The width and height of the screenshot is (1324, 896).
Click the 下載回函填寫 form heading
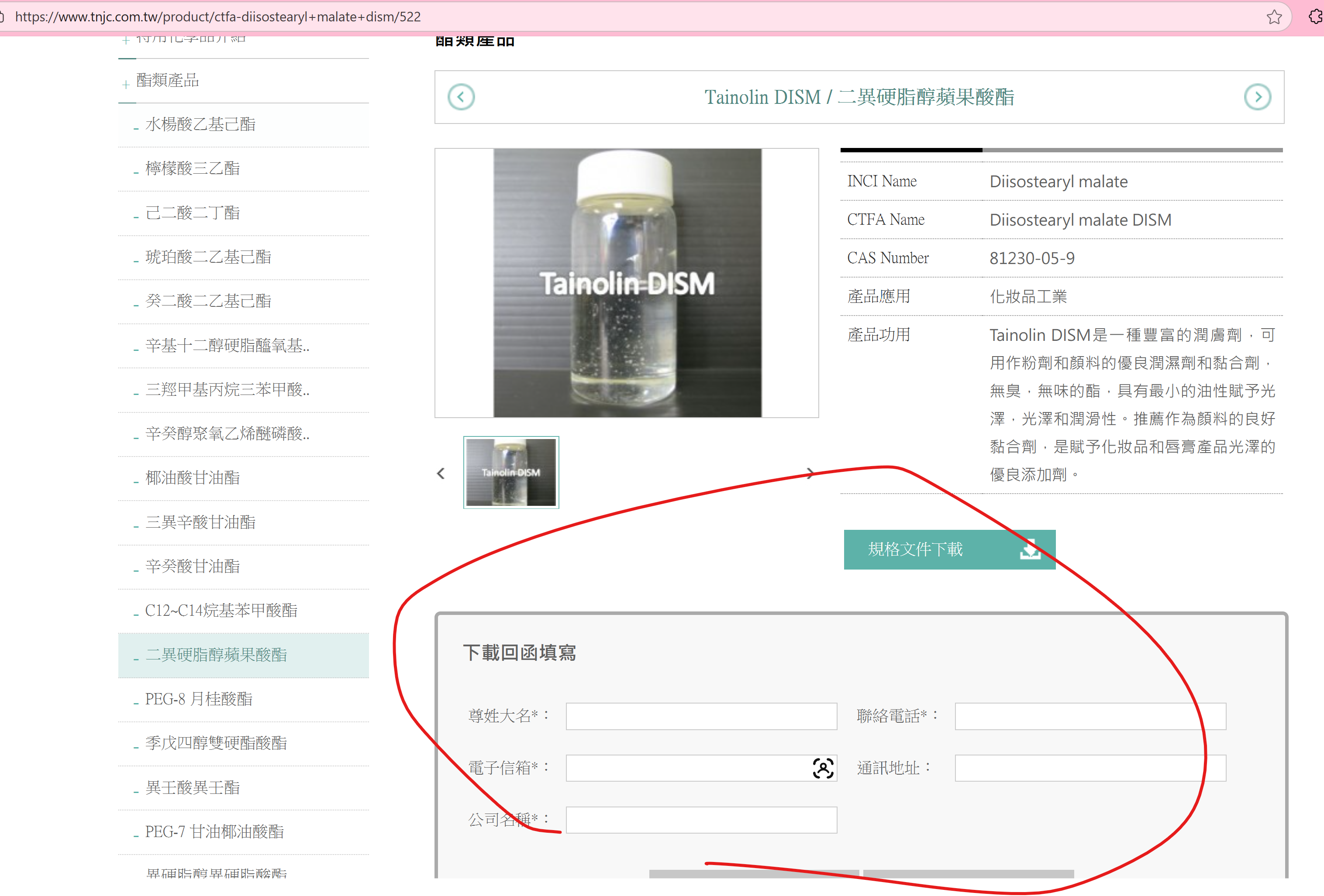pos(520,652)
